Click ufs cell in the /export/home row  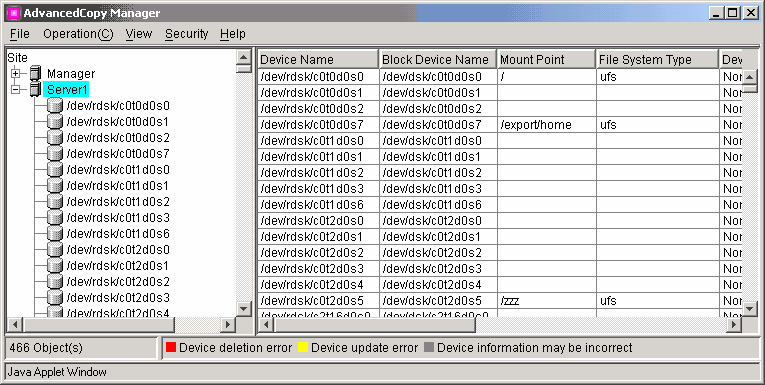pos(658,125)
